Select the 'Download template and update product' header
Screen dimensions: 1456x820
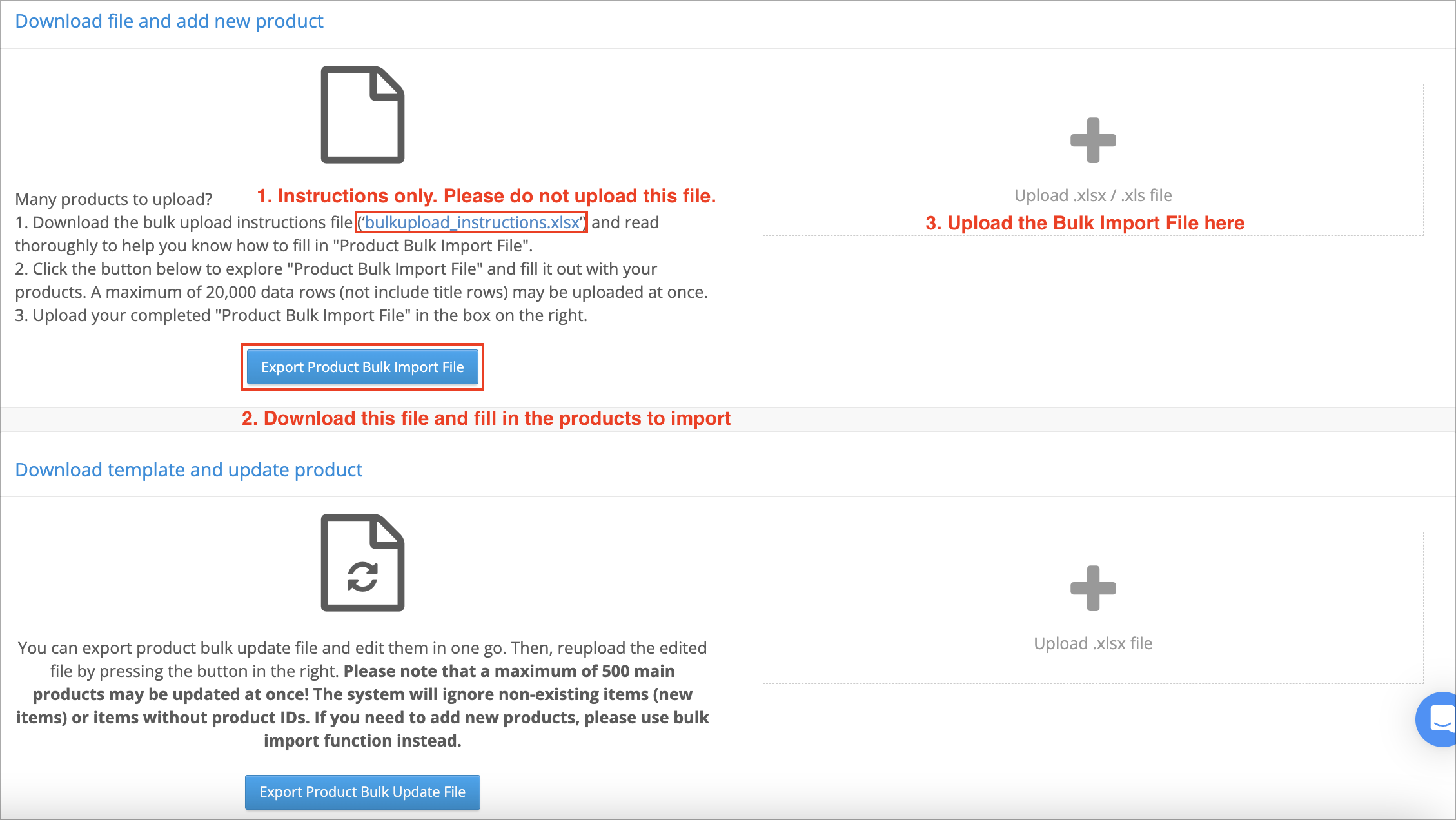tap(188, 469)
